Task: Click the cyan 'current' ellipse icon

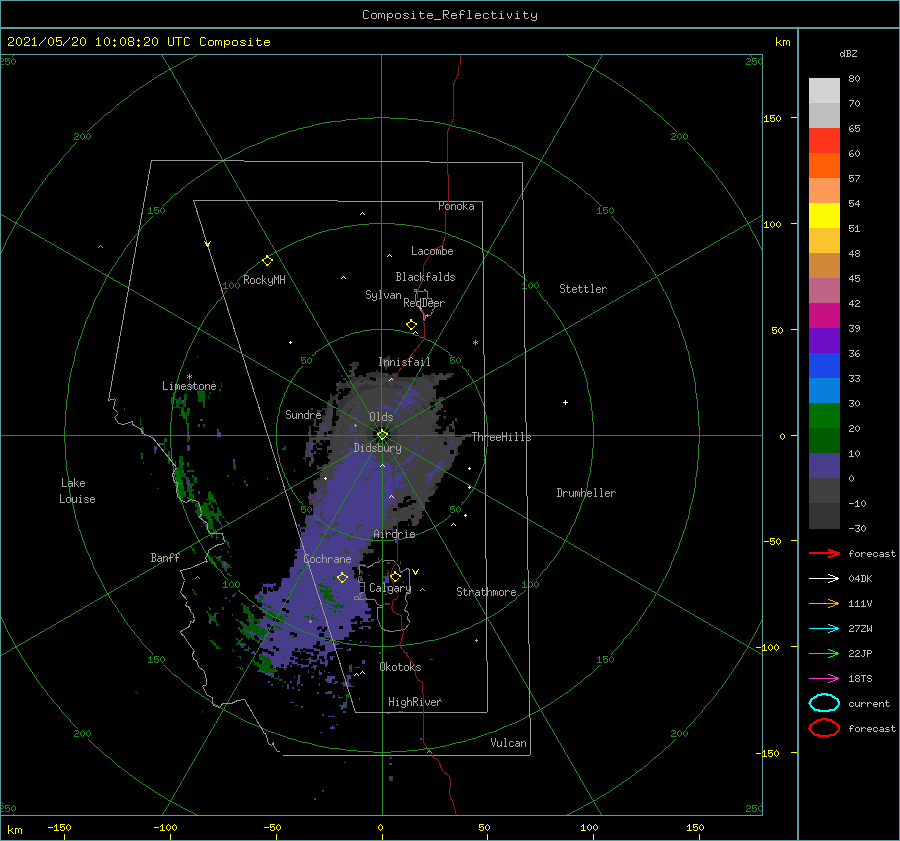Action: click(824, 703)
